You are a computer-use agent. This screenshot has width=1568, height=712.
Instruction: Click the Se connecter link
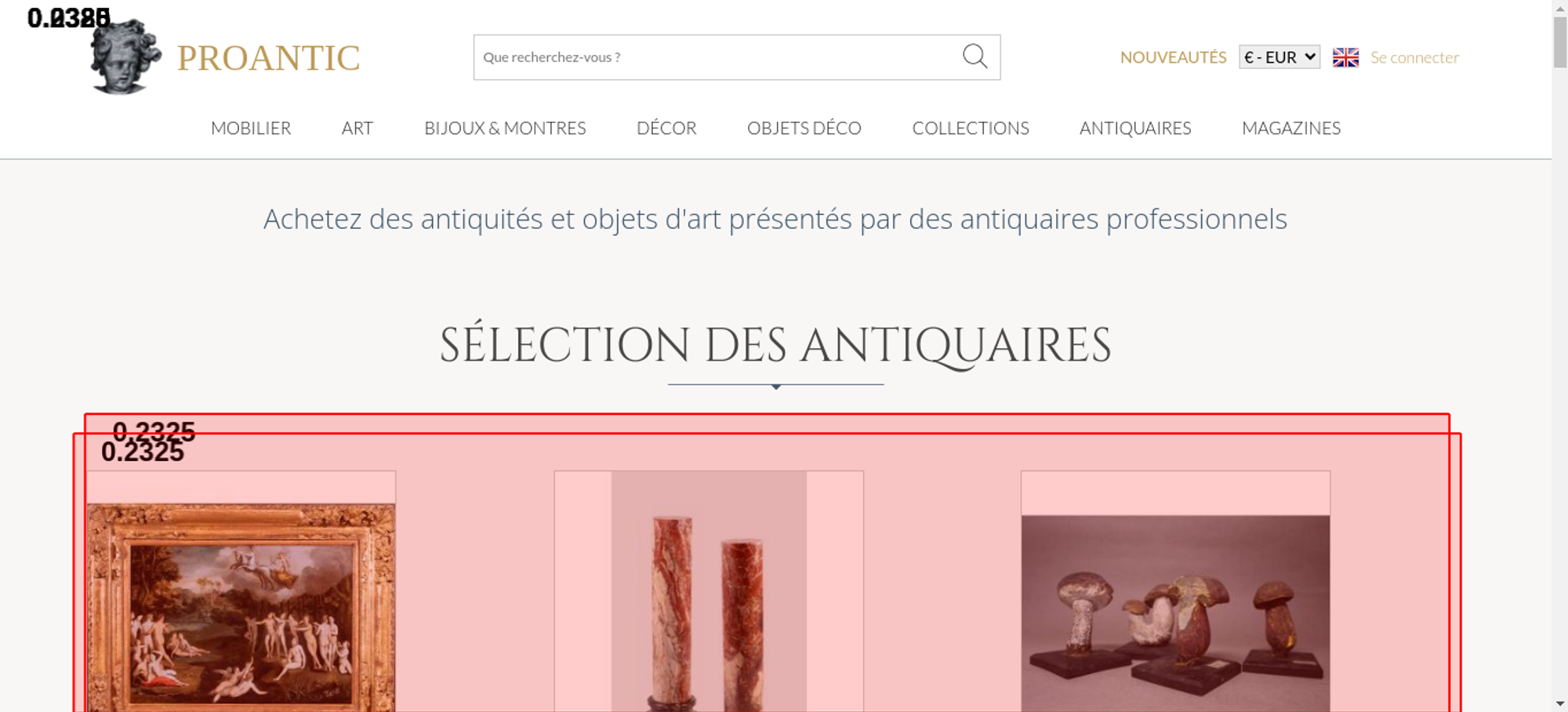coord(1414,57)
